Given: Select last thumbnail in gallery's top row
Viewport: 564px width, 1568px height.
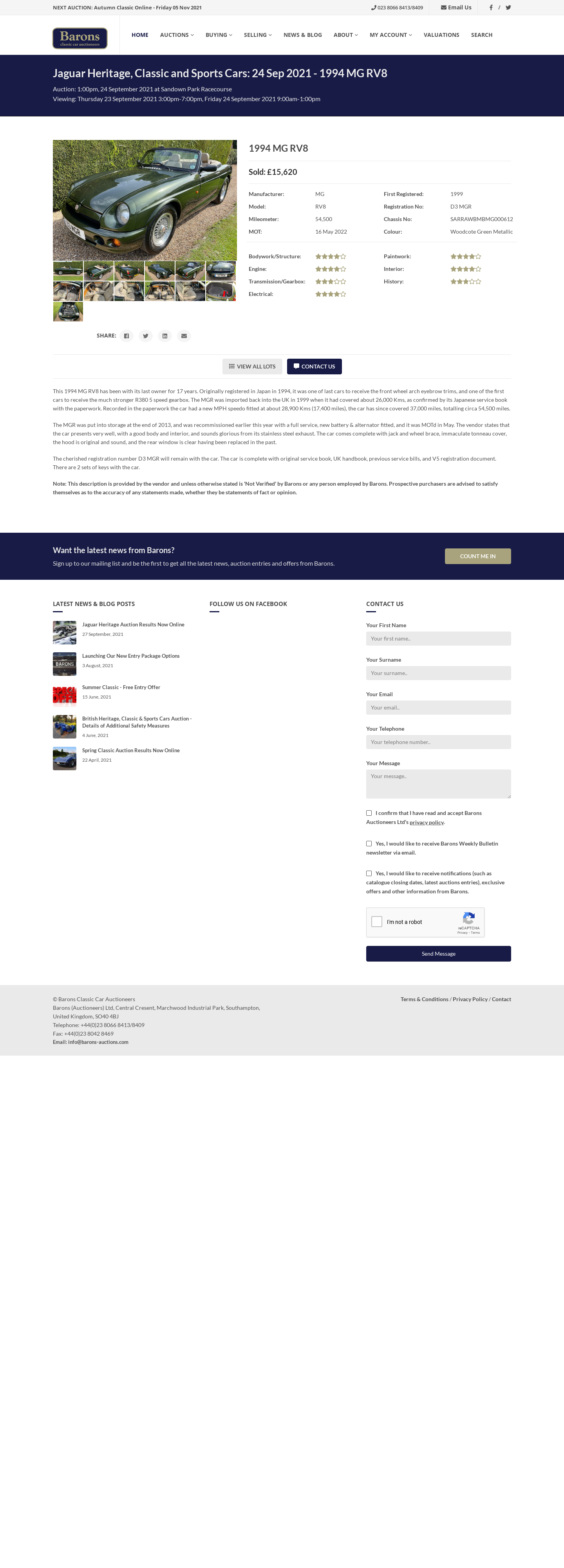Looking at the screenshot, I should point(221,270).
